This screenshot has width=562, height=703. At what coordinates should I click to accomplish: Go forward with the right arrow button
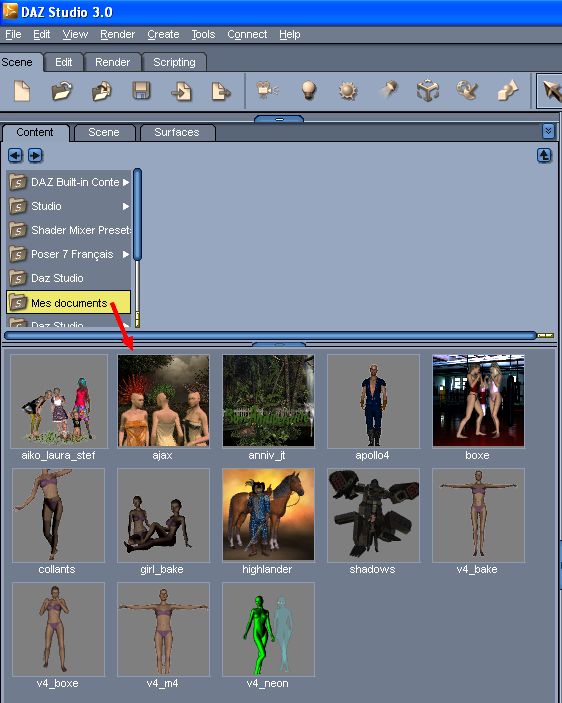pyautogui.click(x=35, y=156)
